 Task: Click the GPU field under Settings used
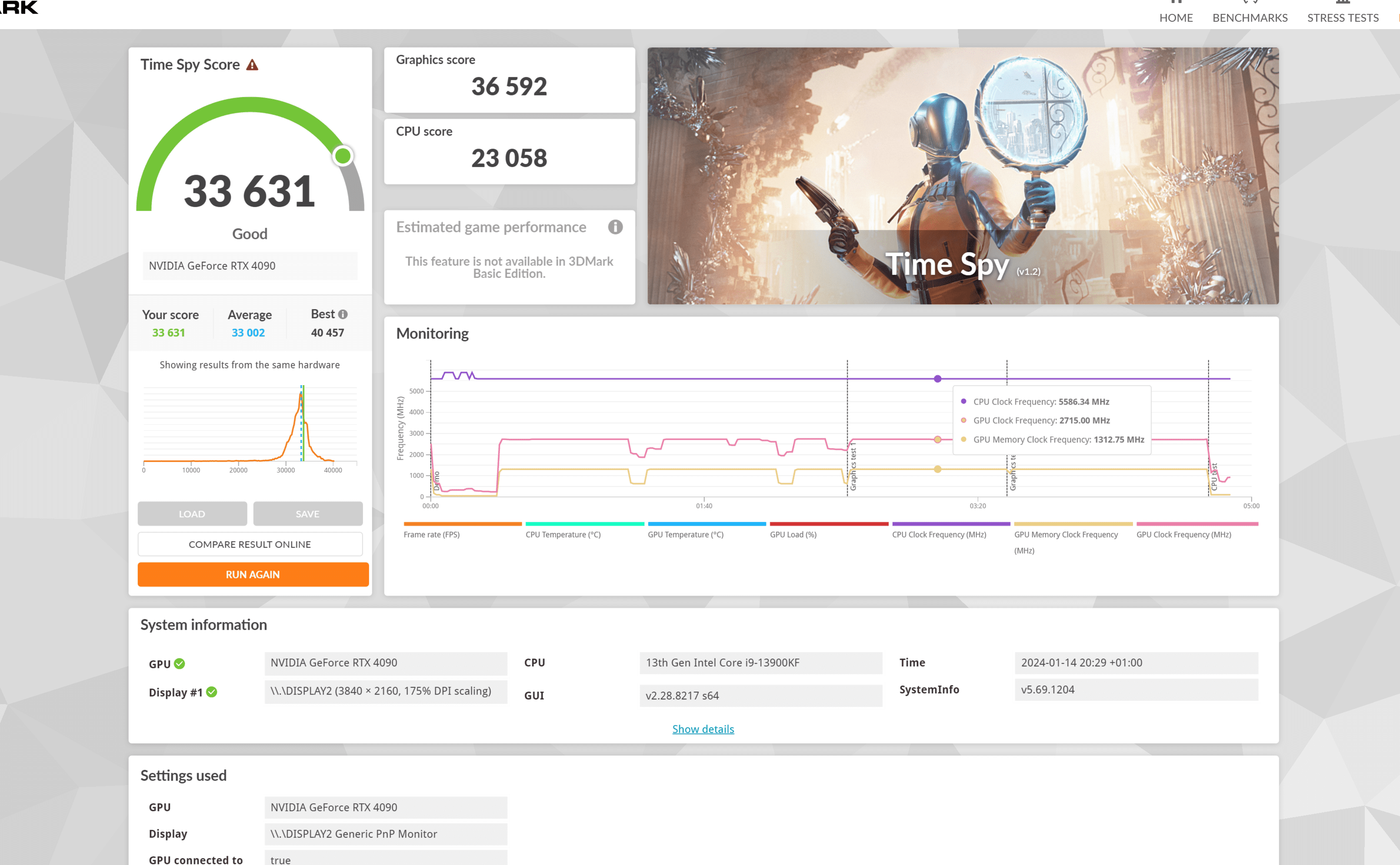[x=386, y=807]
